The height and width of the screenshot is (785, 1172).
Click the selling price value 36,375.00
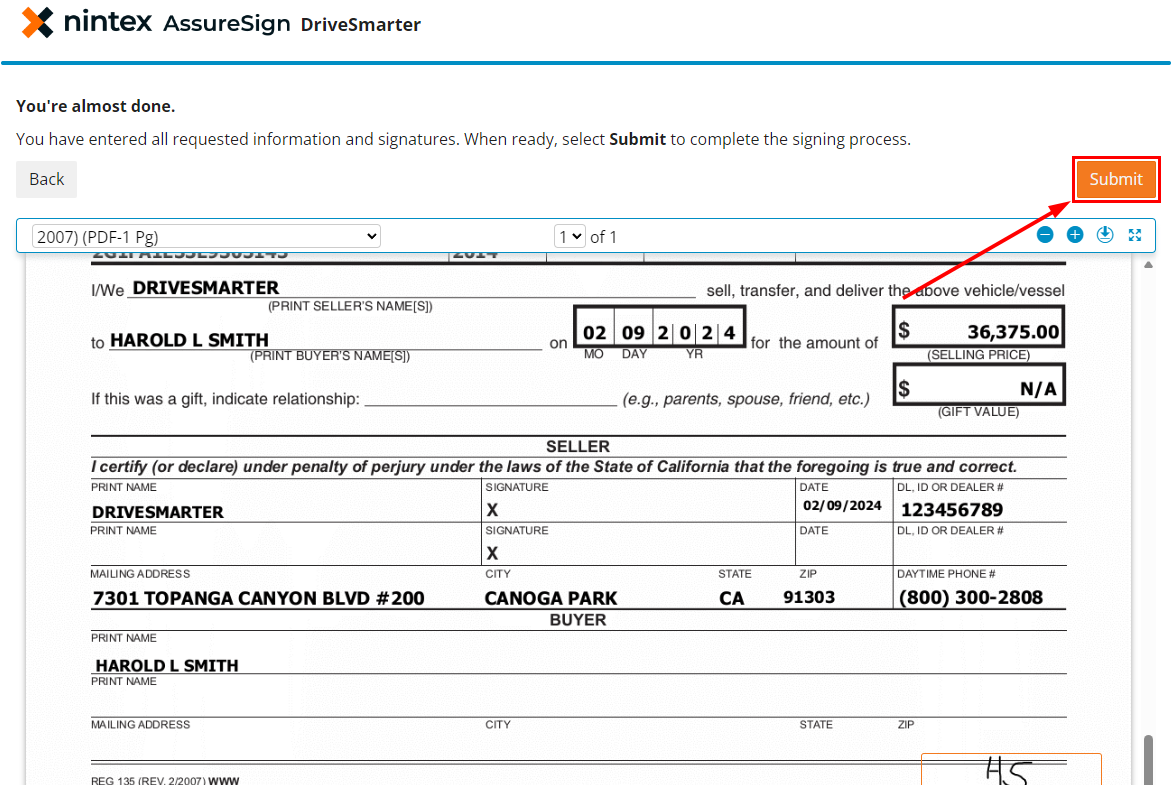(x=1013, y=331)
